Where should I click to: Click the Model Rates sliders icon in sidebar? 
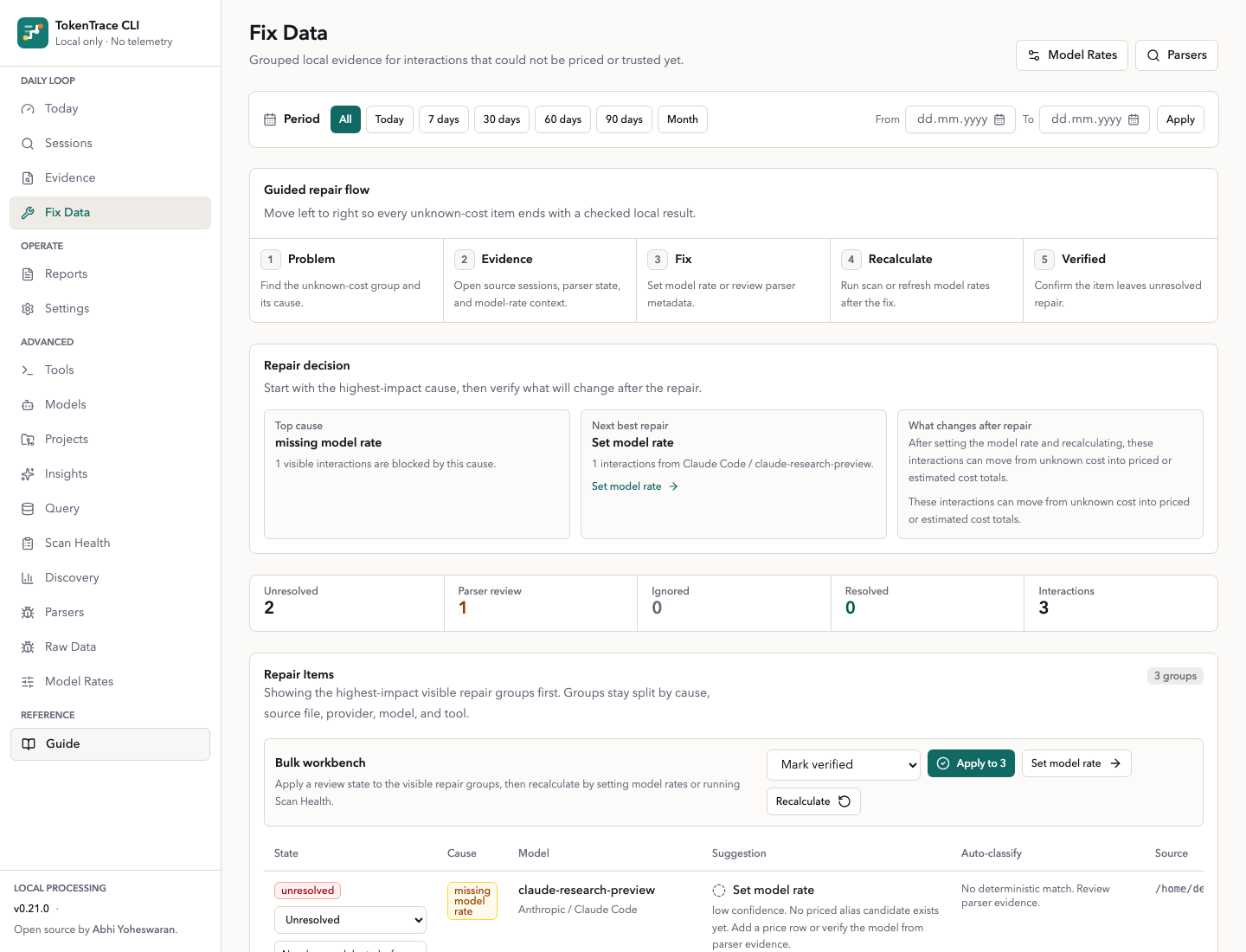(28, 682)
